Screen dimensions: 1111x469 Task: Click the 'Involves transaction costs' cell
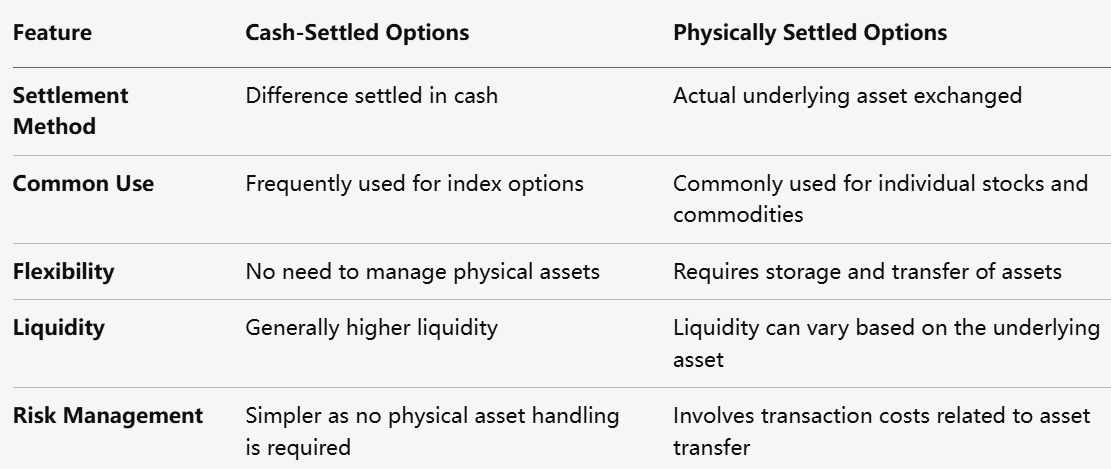(x=881, y=415)
